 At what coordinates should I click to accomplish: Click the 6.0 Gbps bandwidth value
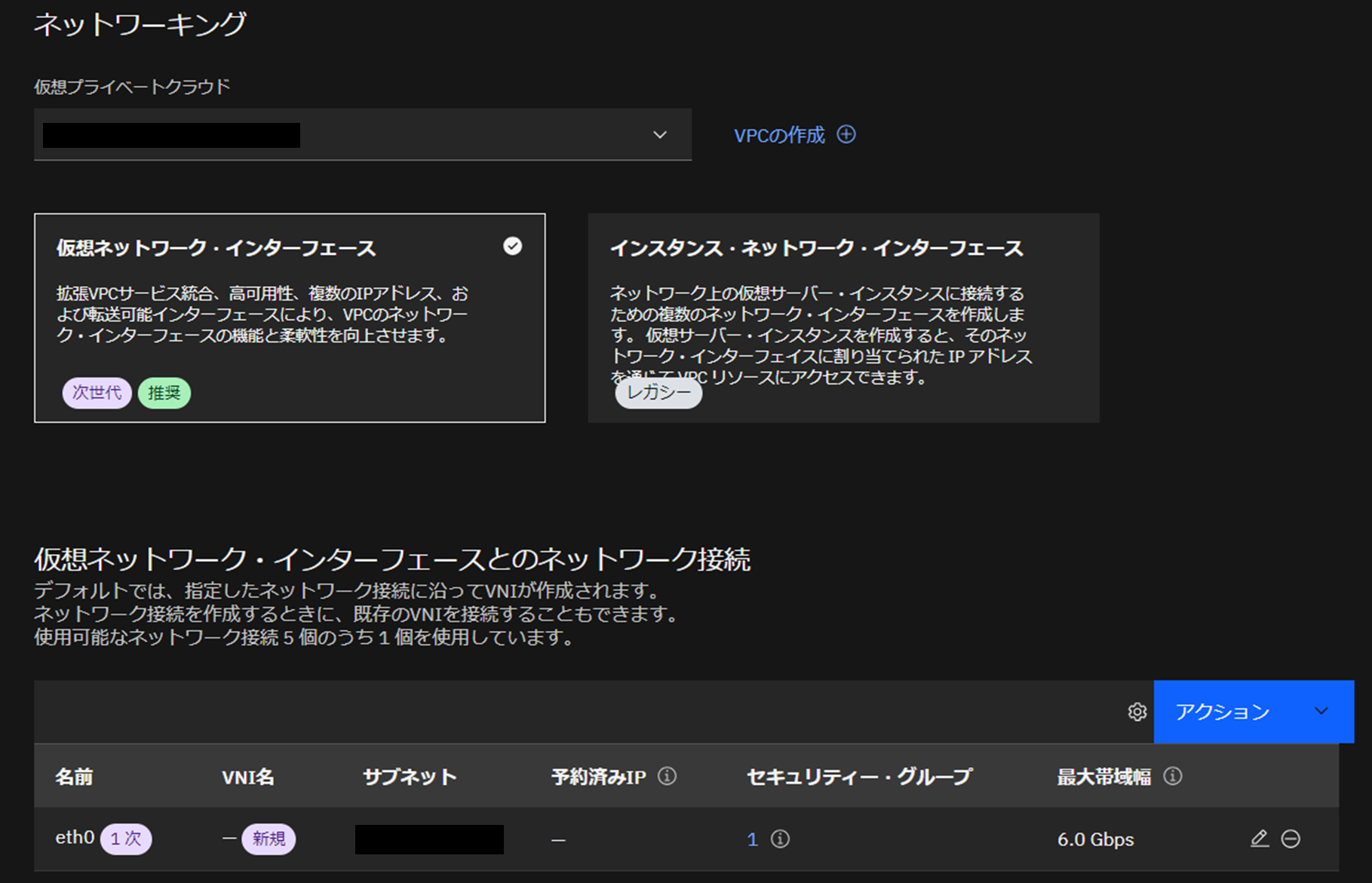[1095, 839]
